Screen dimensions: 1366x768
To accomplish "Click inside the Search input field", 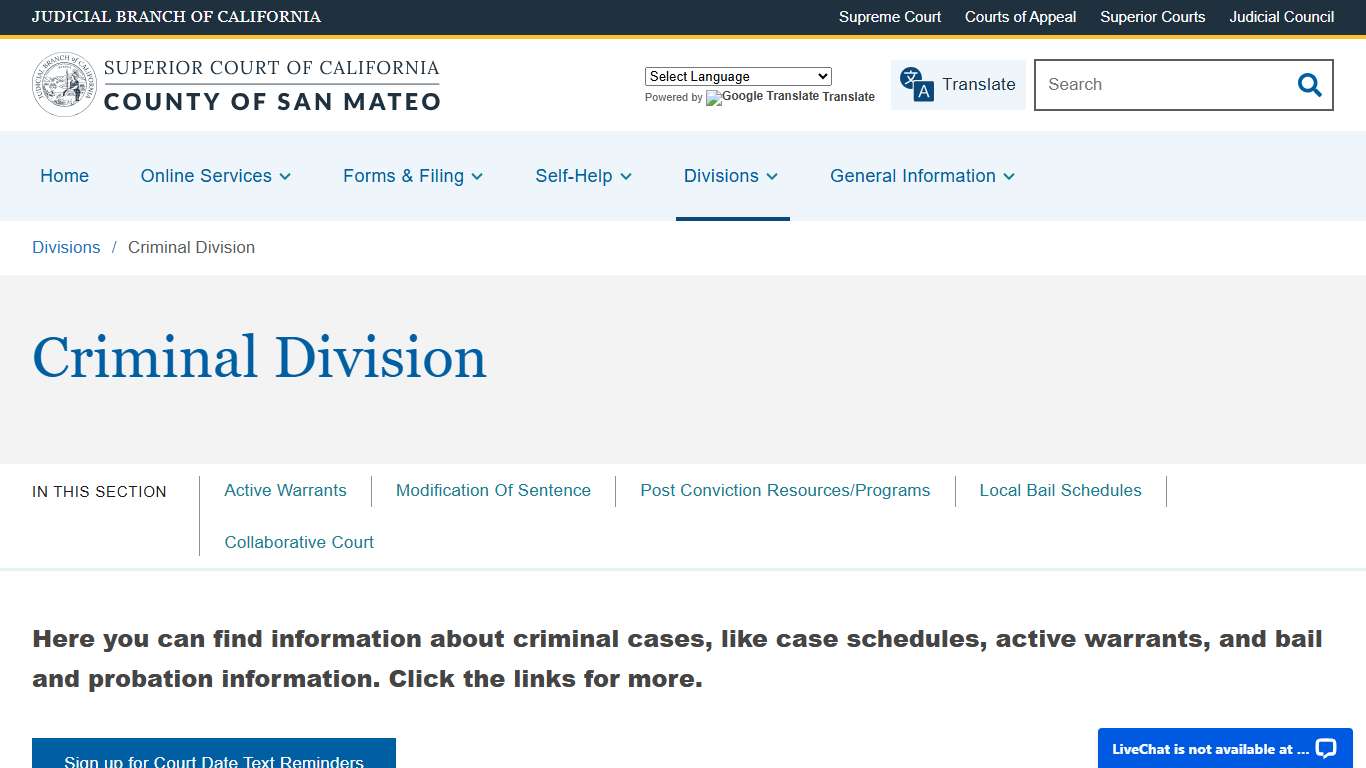I will click(1160, 85).
